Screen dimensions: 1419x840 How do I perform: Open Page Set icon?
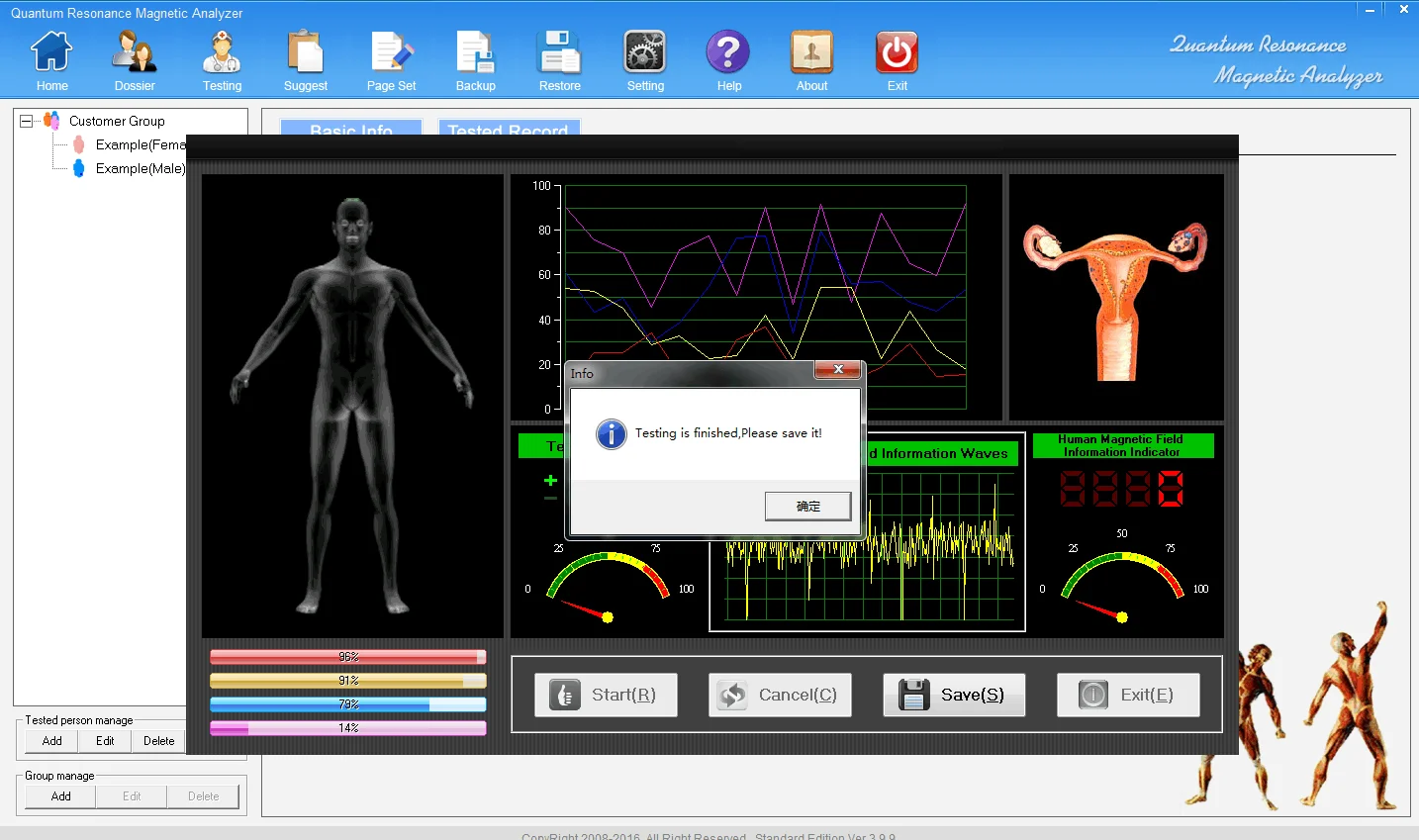pyautogui.click(x=392, y=53)
